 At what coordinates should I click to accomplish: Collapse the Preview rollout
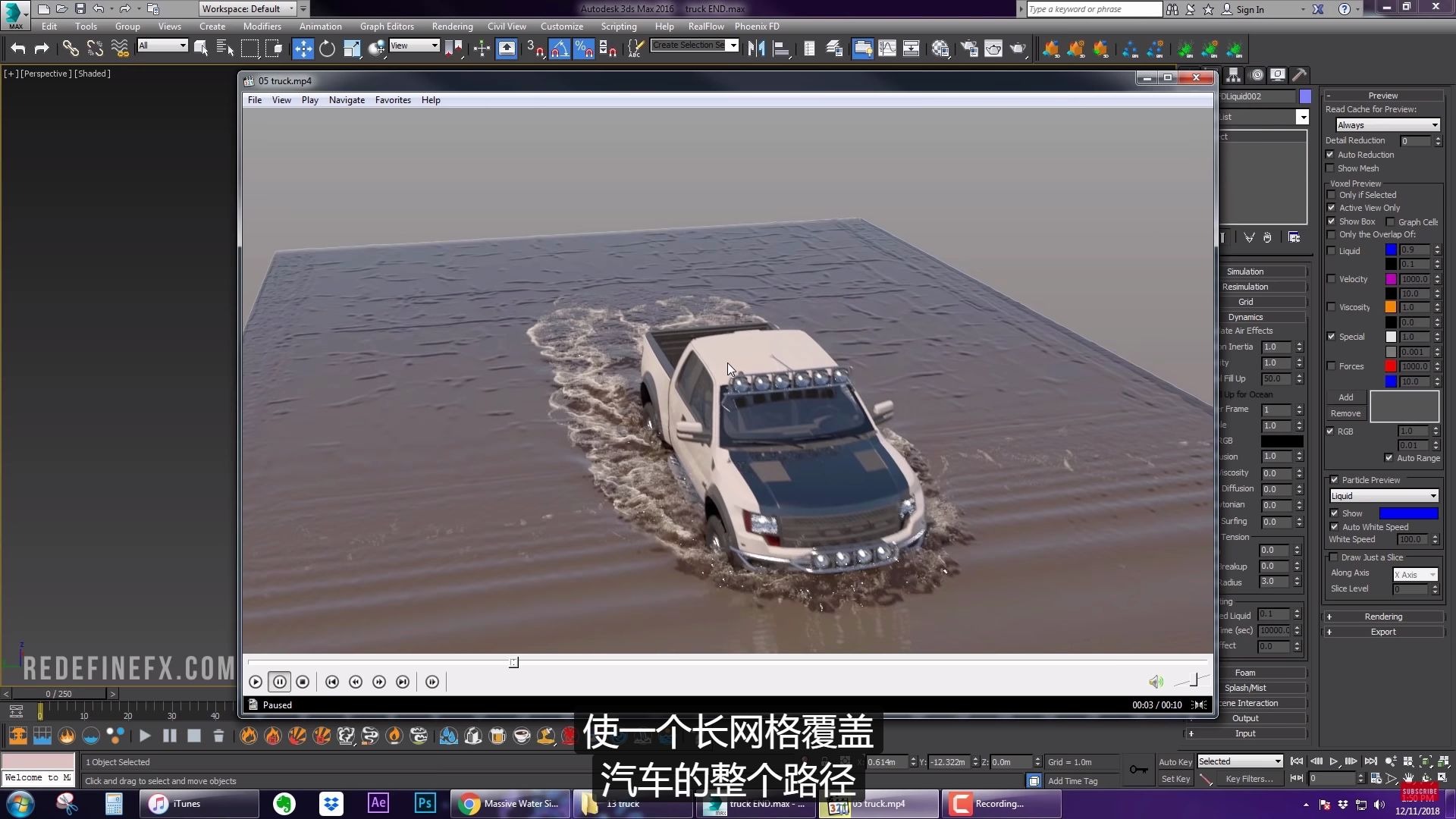pos(1328,96)
